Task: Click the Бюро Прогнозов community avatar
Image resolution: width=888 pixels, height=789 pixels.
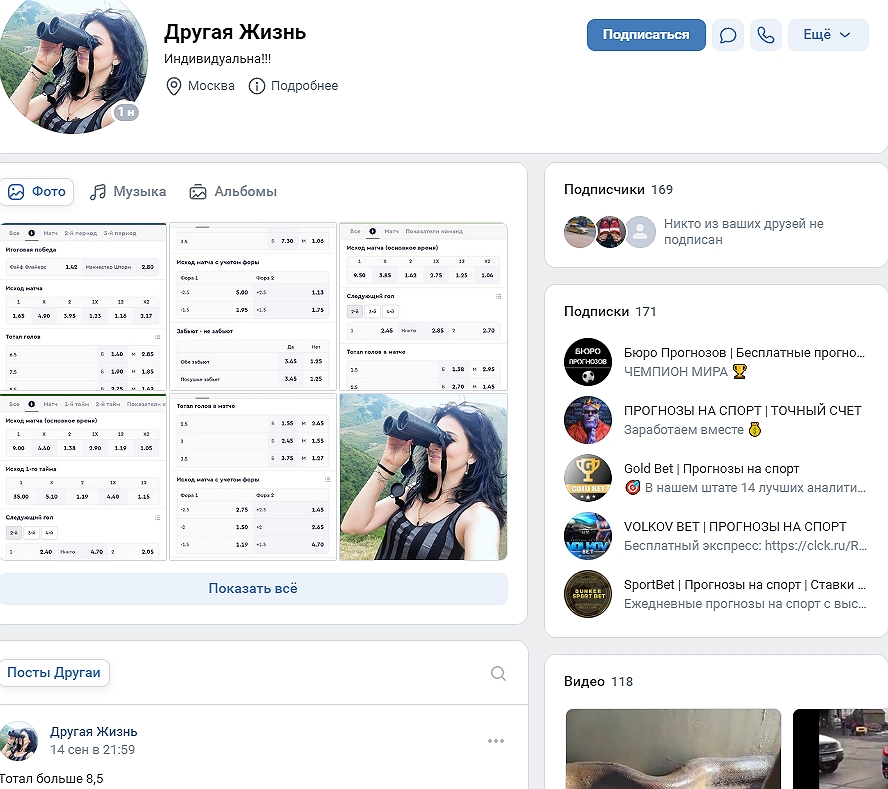Action: [587, 362]
